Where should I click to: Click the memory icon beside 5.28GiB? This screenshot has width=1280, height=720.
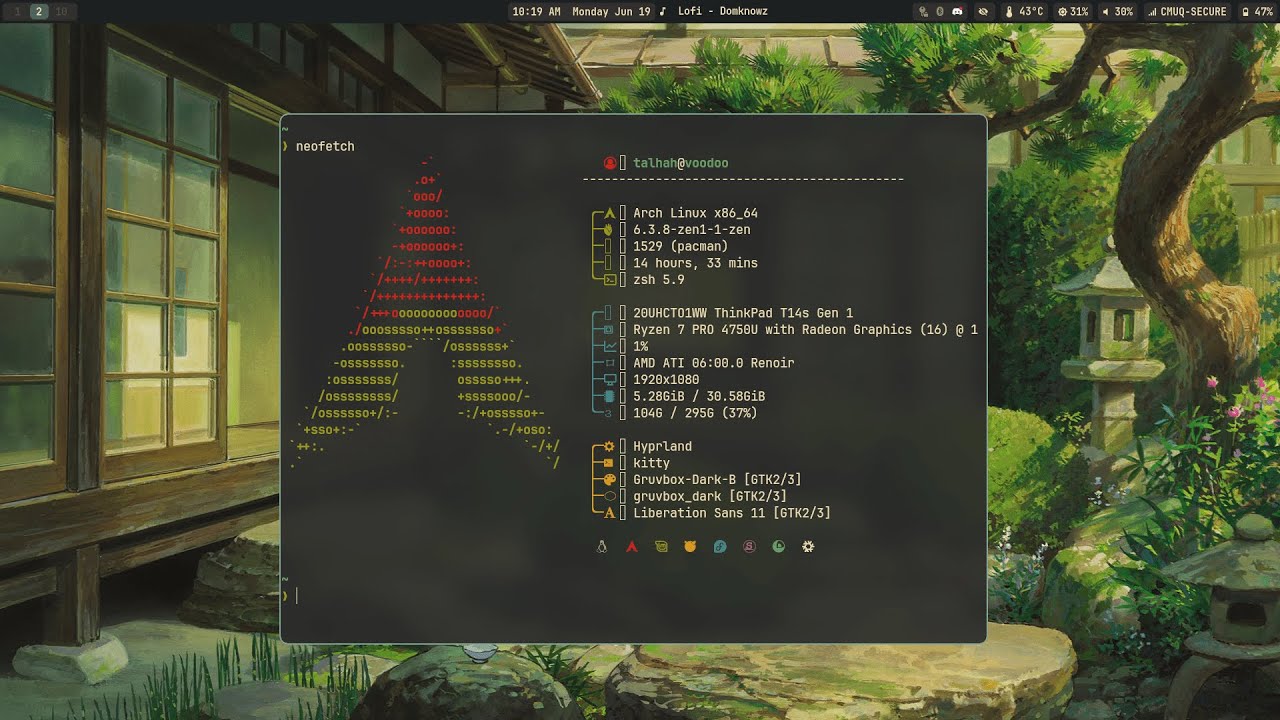coord(608,396)
